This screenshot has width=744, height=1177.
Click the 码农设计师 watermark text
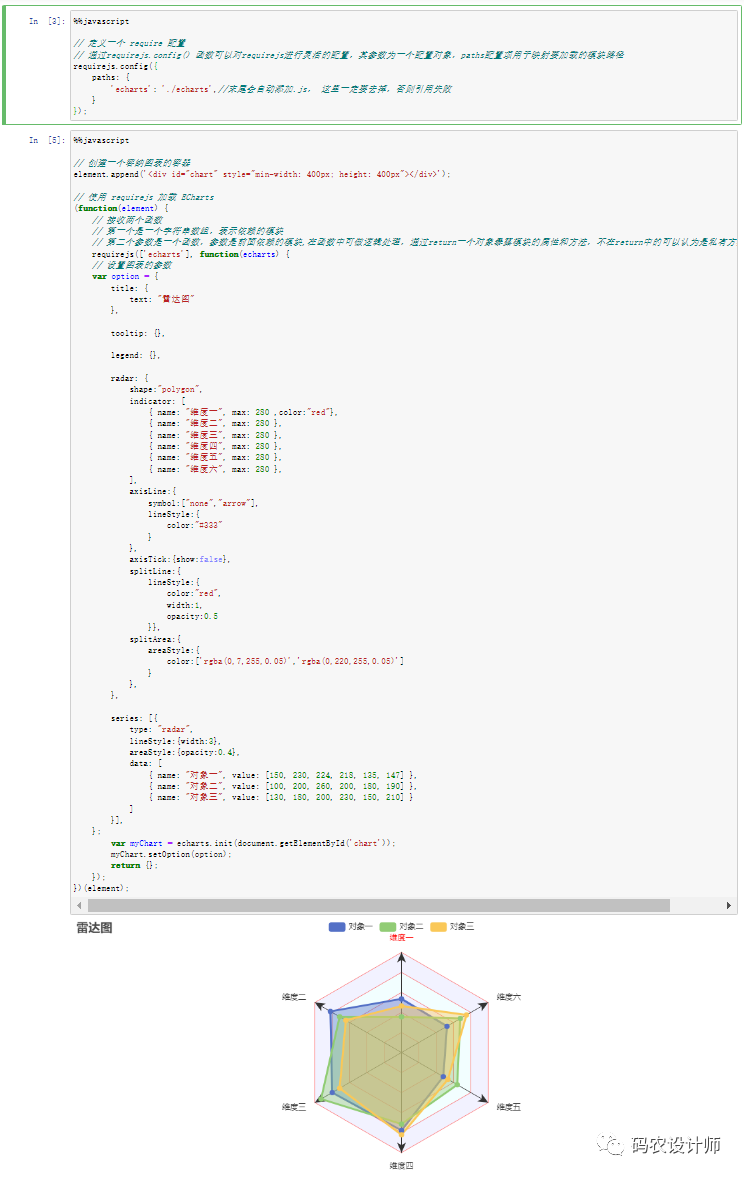675,1145
